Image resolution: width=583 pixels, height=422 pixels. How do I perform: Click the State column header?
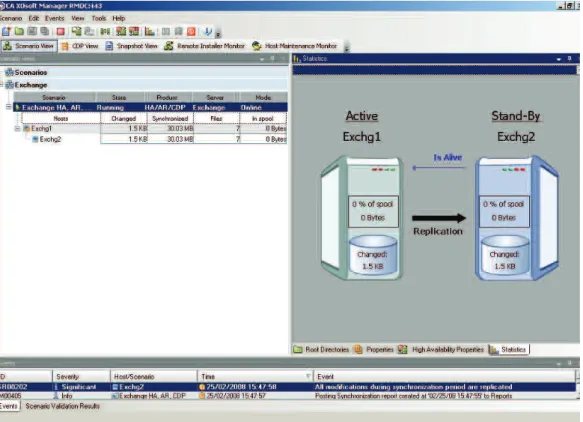(x=119, y=98)
